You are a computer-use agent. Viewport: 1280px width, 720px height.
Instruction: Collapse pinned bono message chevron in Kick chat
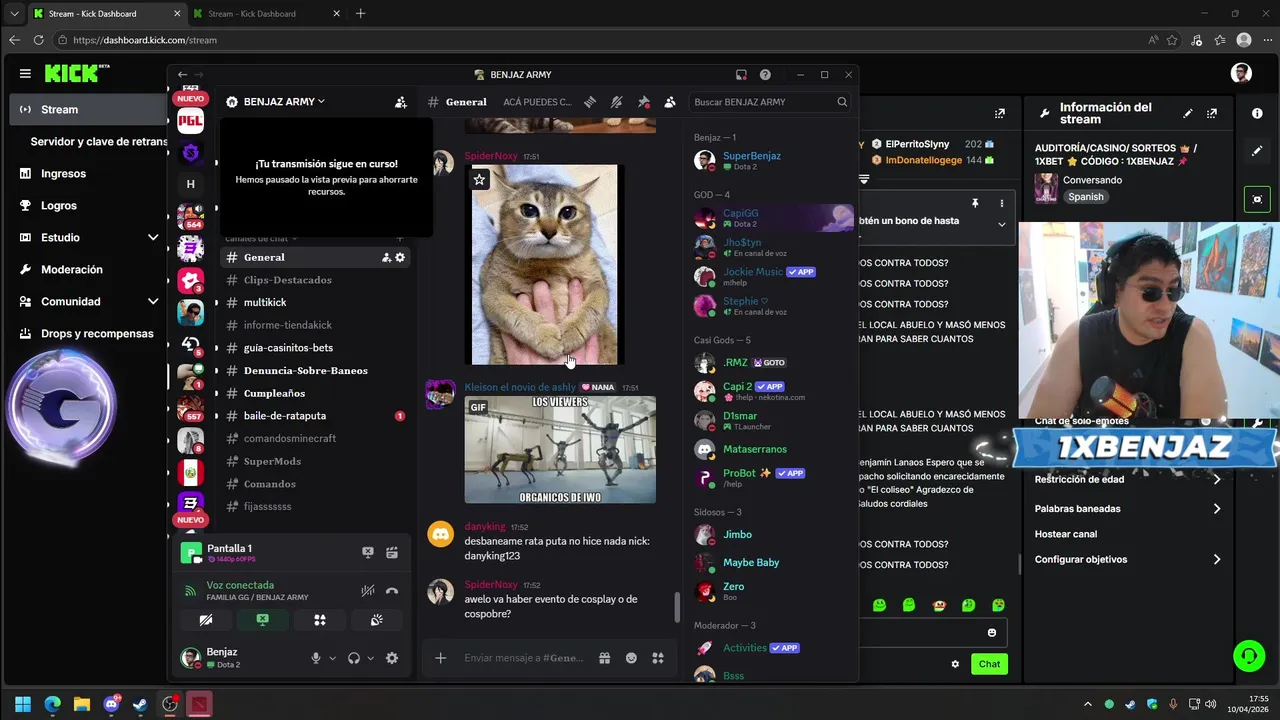1002,225
